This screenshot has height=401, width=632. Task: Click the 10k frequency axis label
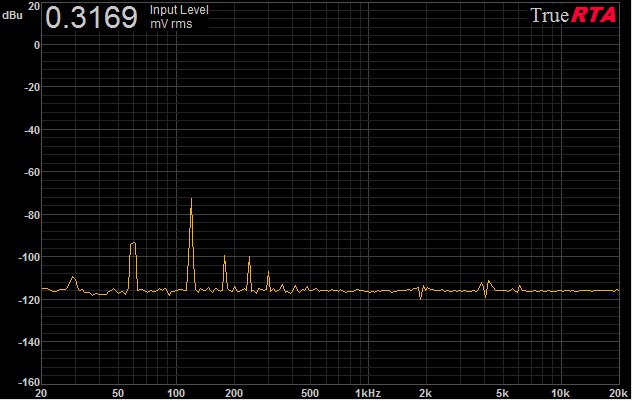(560, 393)
